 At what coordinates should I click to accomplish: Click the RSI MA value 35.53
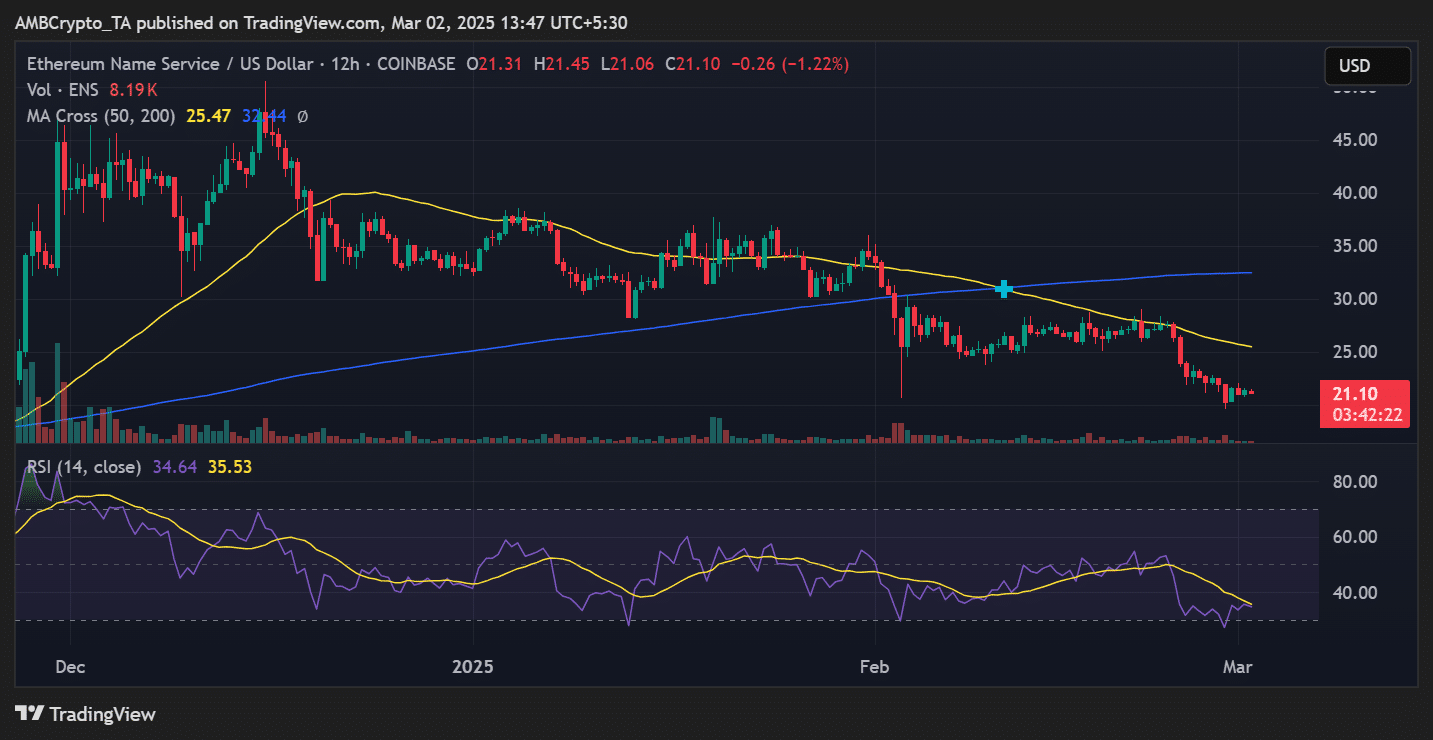pyautogui.click(x=230, y=466)
